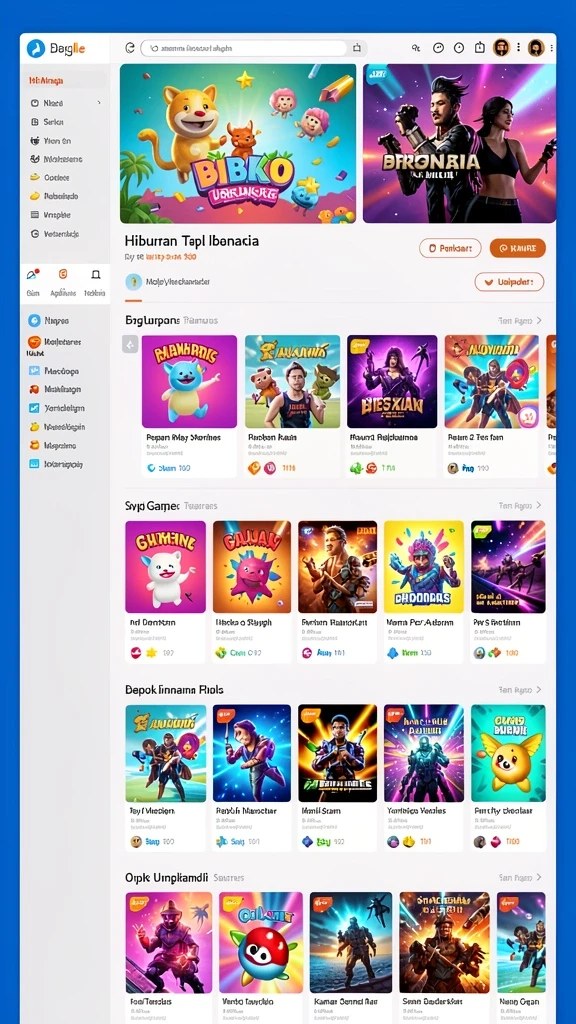Viewport: 576px width, 1024px height.
Task: Click the orange badge icon under man-in-tank-top card
Action: point(254,468)
